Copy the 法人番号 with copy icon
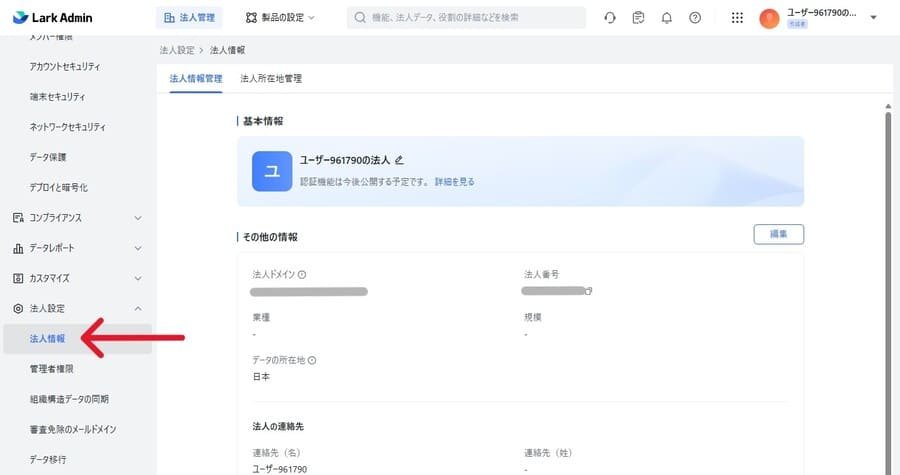Image resolution: width=900 pixels, height=475 pixels. coord(588,291)
